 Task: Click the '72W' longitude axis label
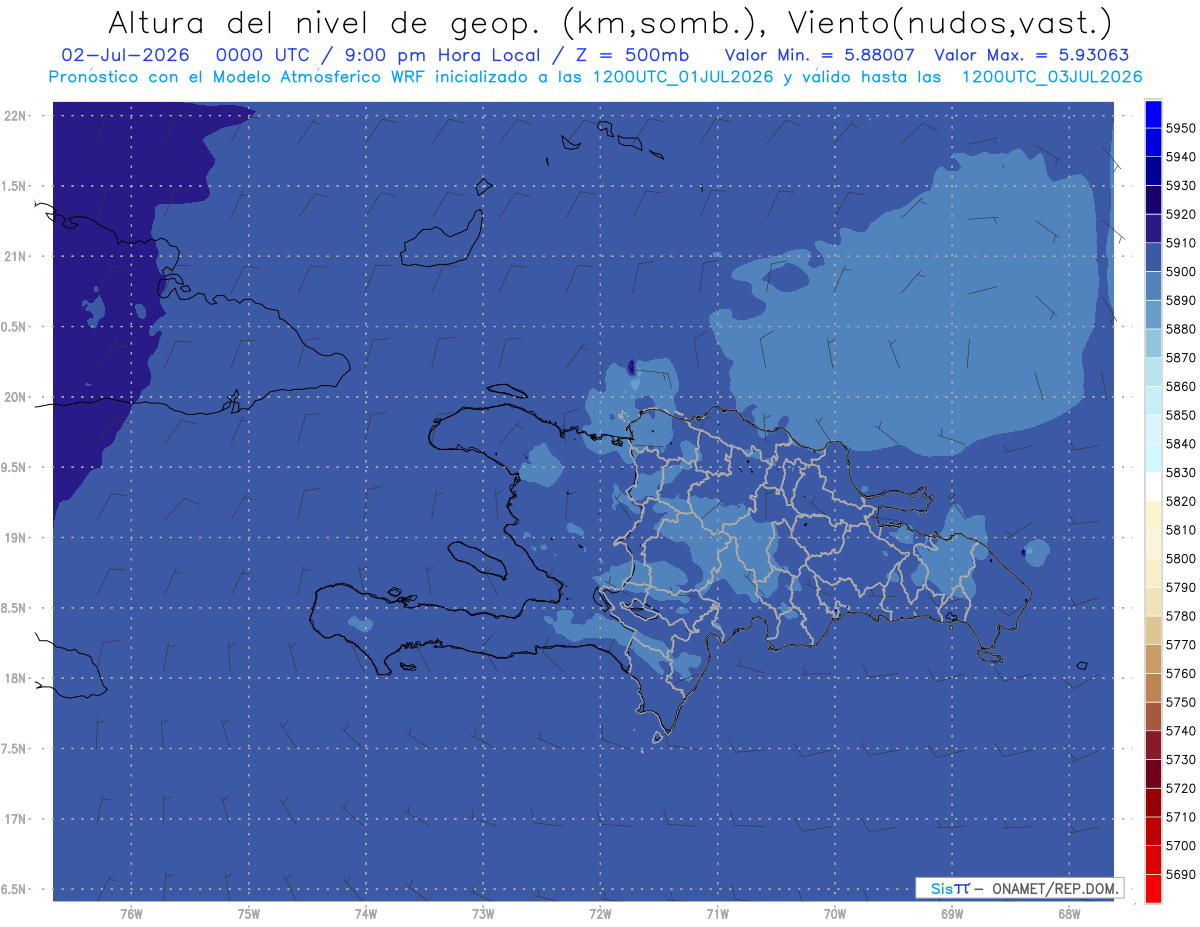tap(600, 913)
